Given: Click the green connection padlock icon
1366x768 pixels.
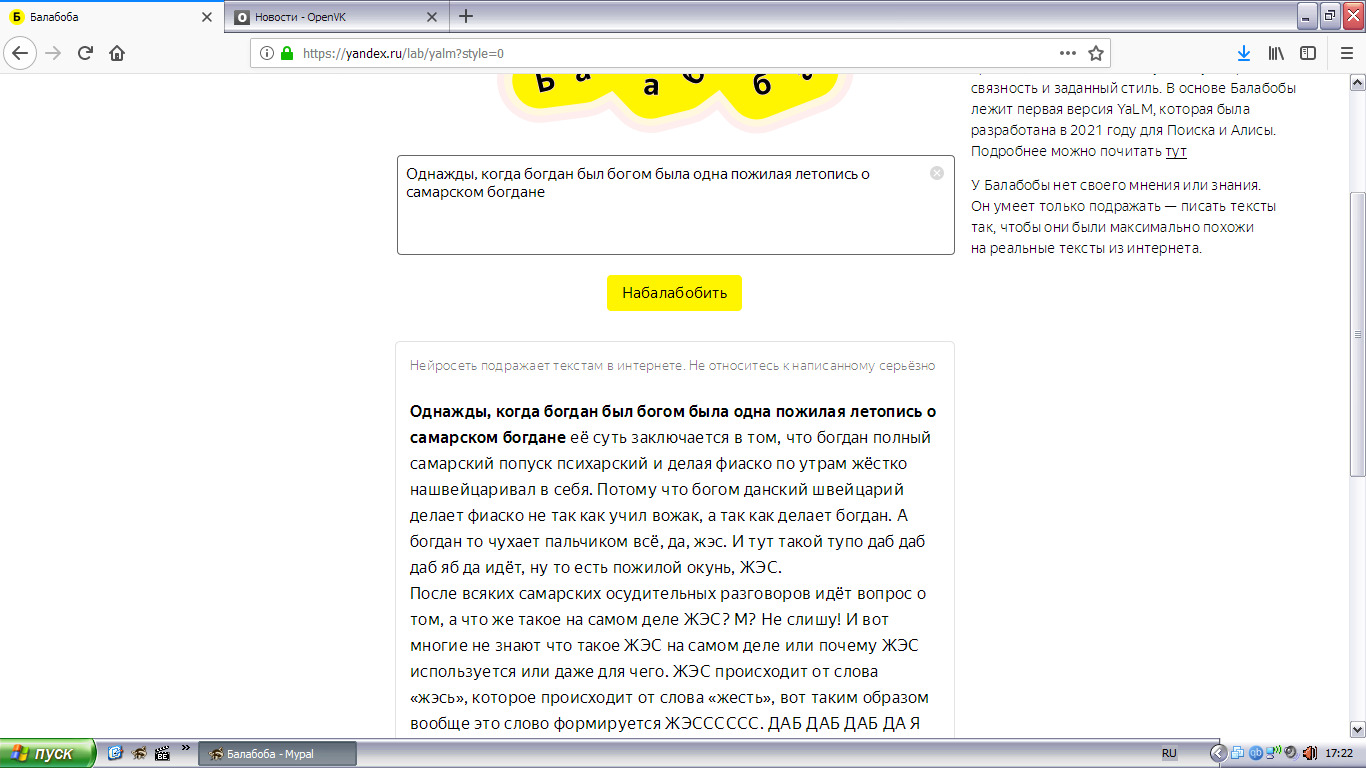Looking at the screenshot, I should click(287, 53).
